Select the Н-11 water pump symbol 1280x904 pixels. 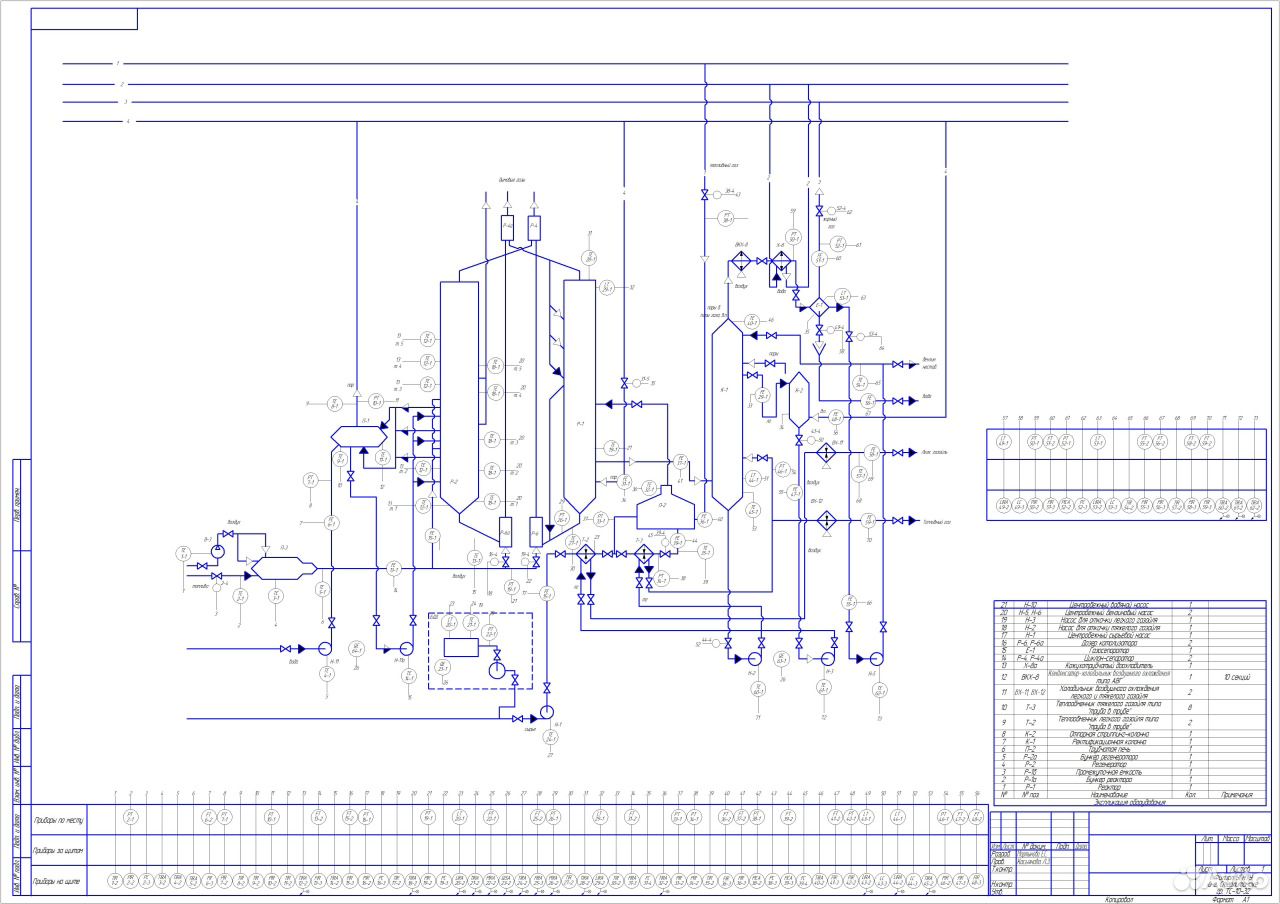tap(325, 648)
